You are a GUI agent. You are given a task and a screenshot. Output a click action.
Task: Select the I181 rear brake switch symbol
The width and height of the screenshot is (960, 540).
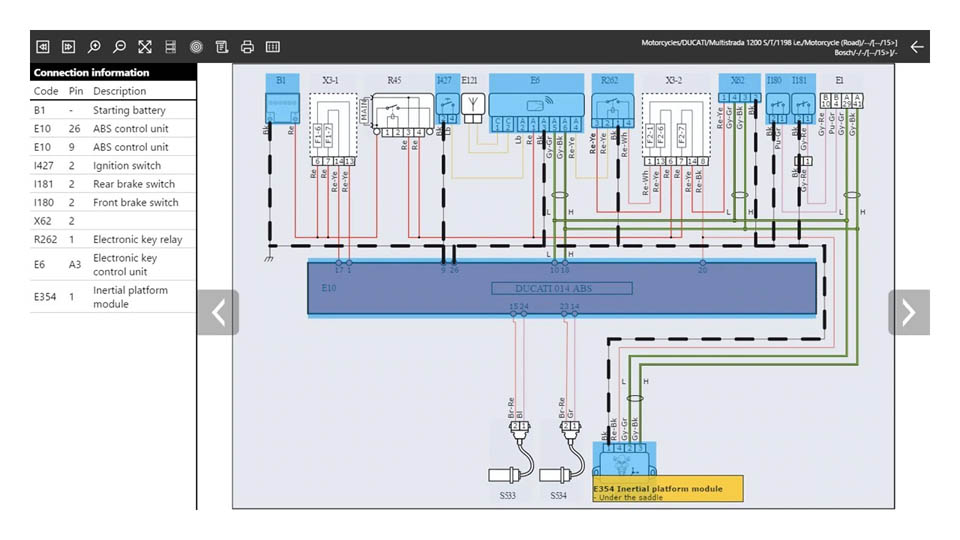pos(803,108)
